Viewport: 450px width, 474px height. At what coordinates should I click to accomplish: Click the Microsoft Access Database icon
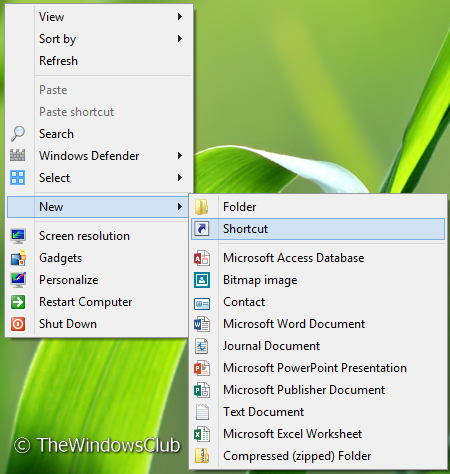(202, 258)
